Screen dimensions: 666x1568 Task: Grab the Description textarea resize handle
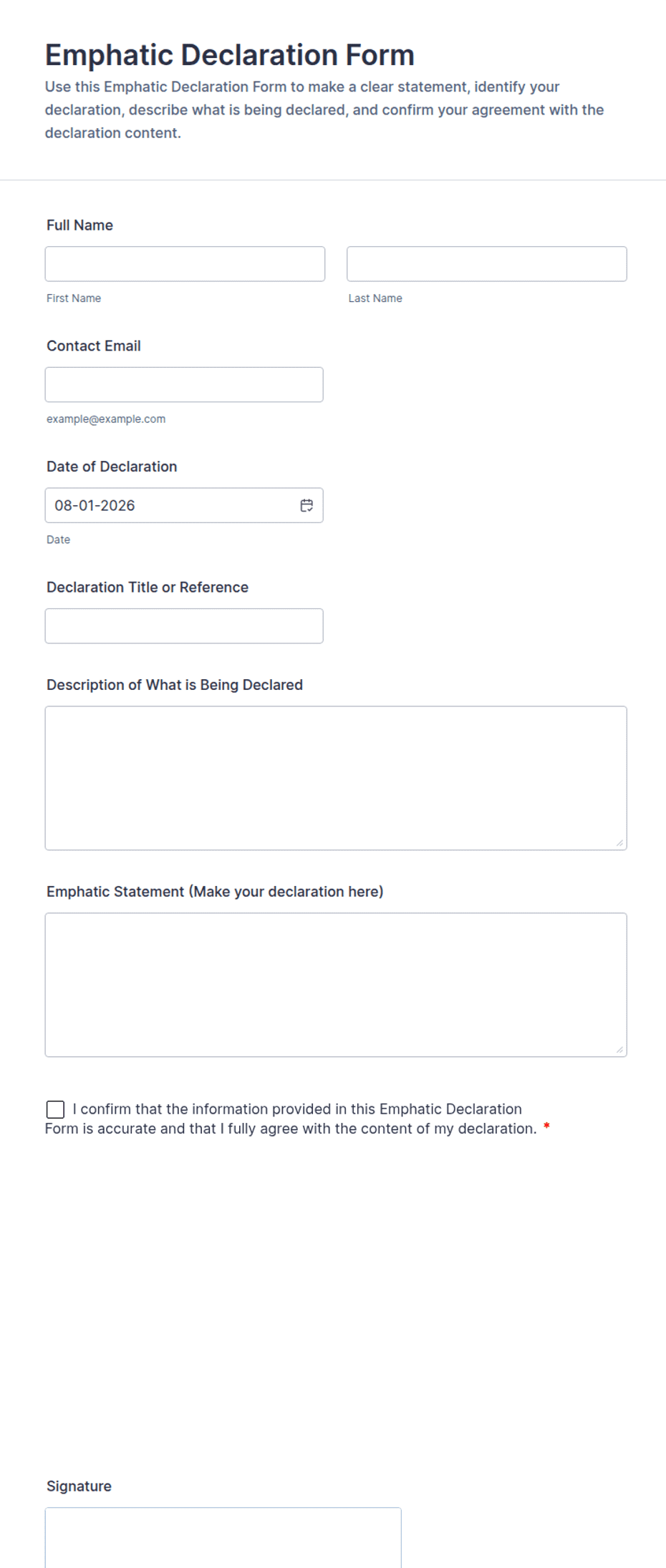point(620,844)
